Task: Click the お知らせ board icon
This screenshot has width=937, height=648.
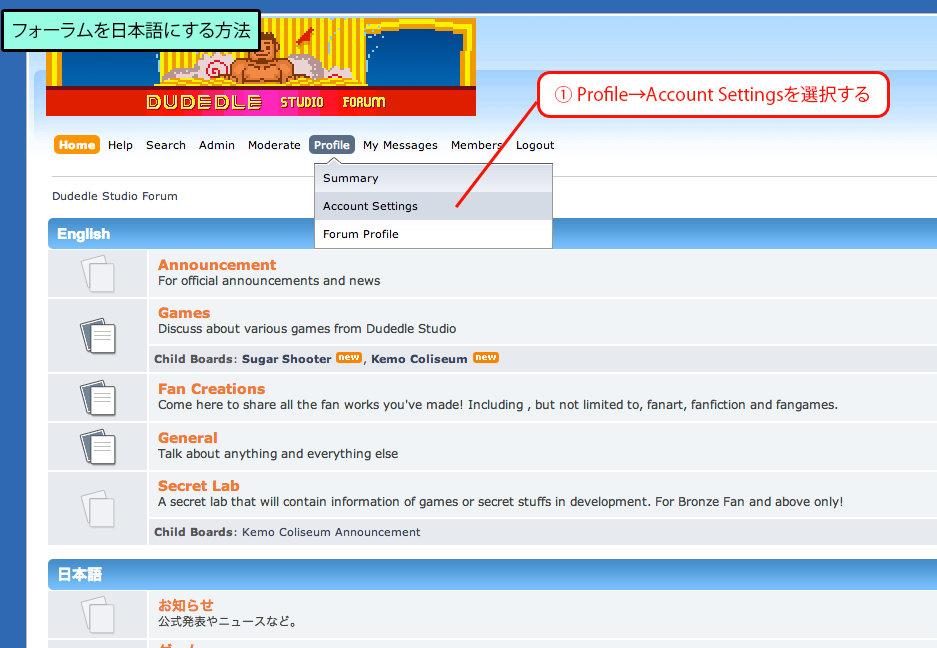Action: tap(97, 615)
